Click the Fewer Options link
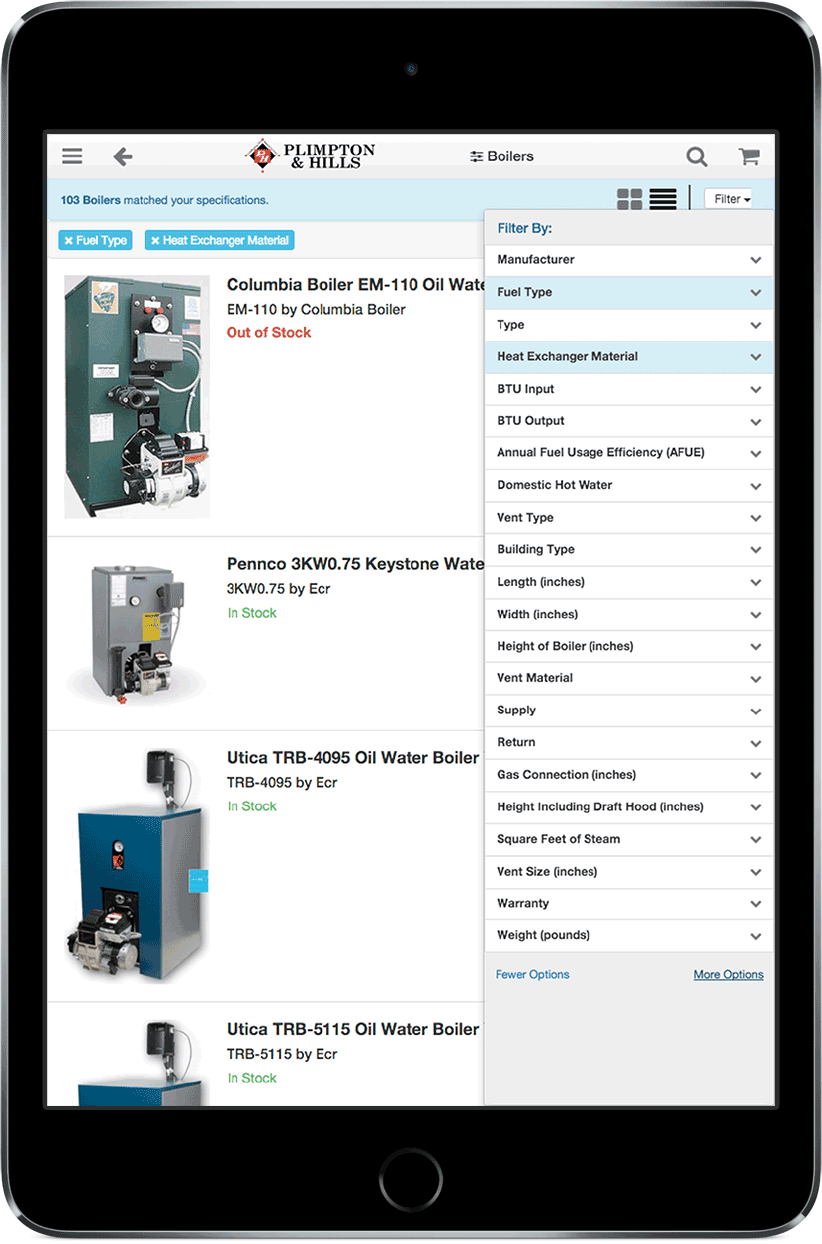822x1244 pixels. 533,975
